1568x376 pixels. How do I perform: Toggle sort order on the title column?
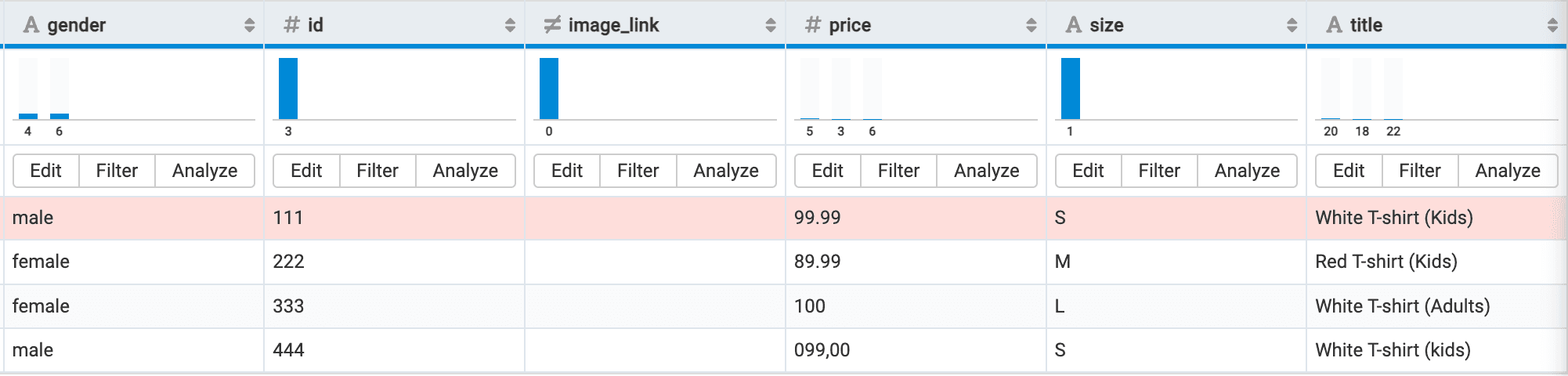[x=1552, y=25]
